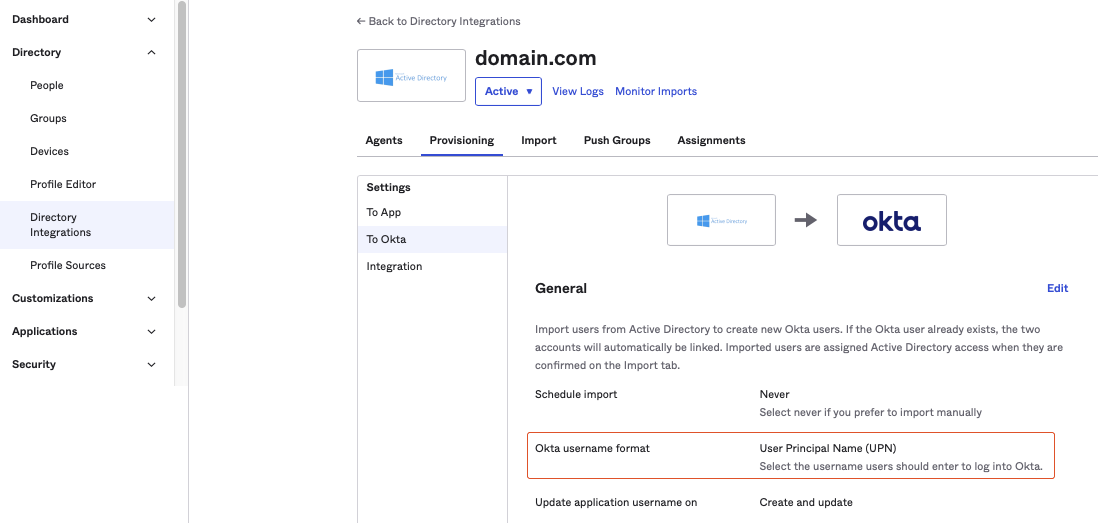Go back to Directory Integrations

click(438, 21)
